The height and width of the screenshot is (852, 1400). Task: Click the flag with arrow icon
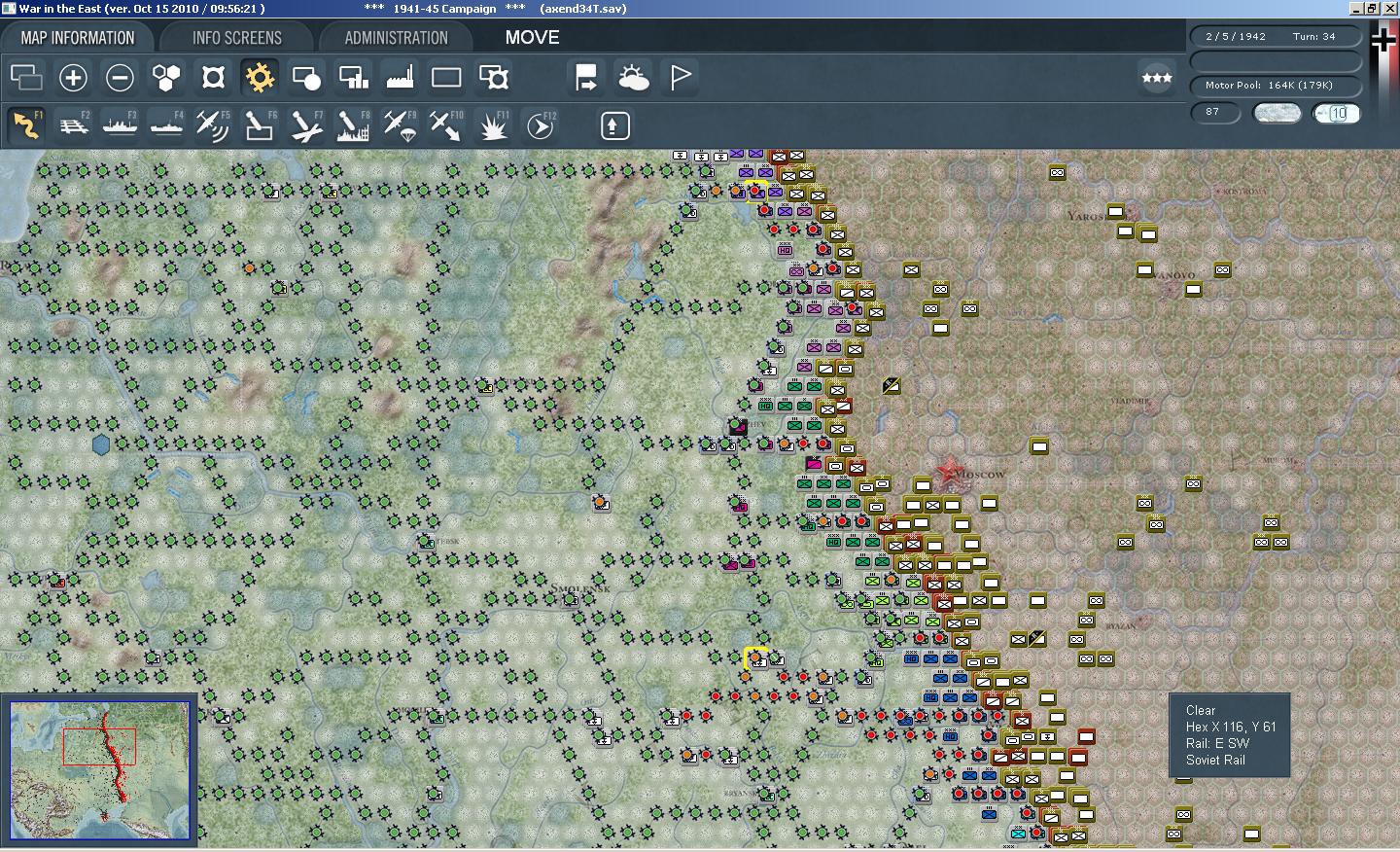tap(586, 77)
